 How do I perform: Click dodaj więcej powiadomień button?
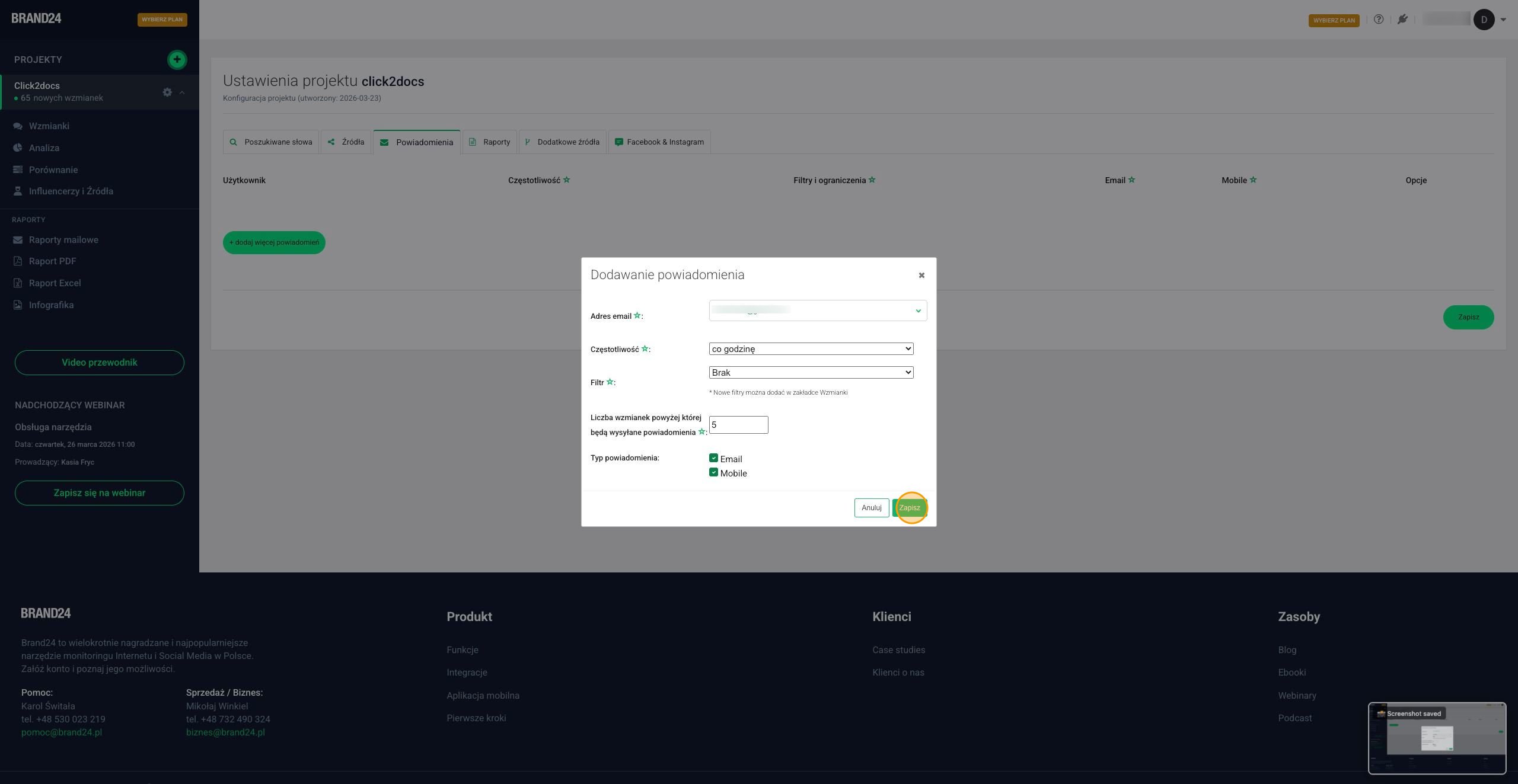pyautogui.click(x=274, y=242)
